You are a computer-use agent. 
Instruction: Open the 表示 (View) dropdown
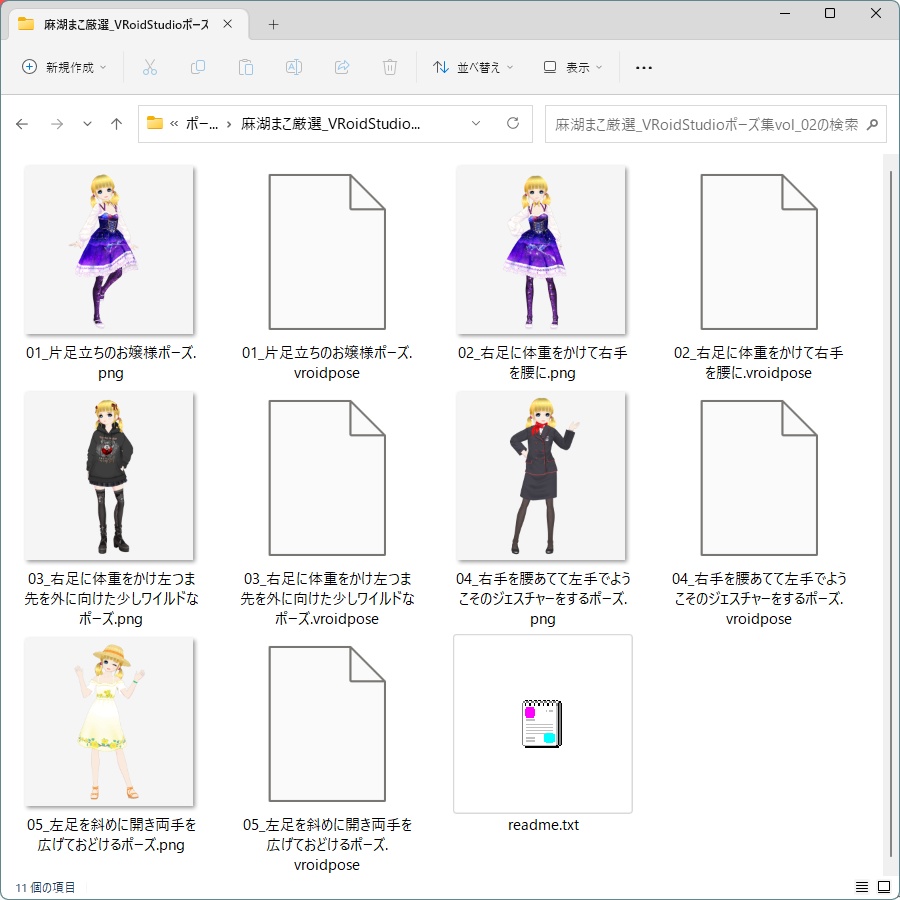coord(574,67)
